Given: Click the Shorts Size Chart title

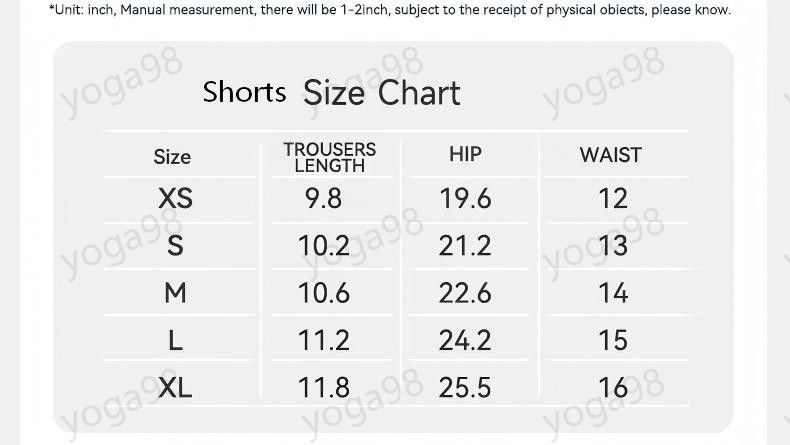Looking at the screenshot, I should click(332, 93).
